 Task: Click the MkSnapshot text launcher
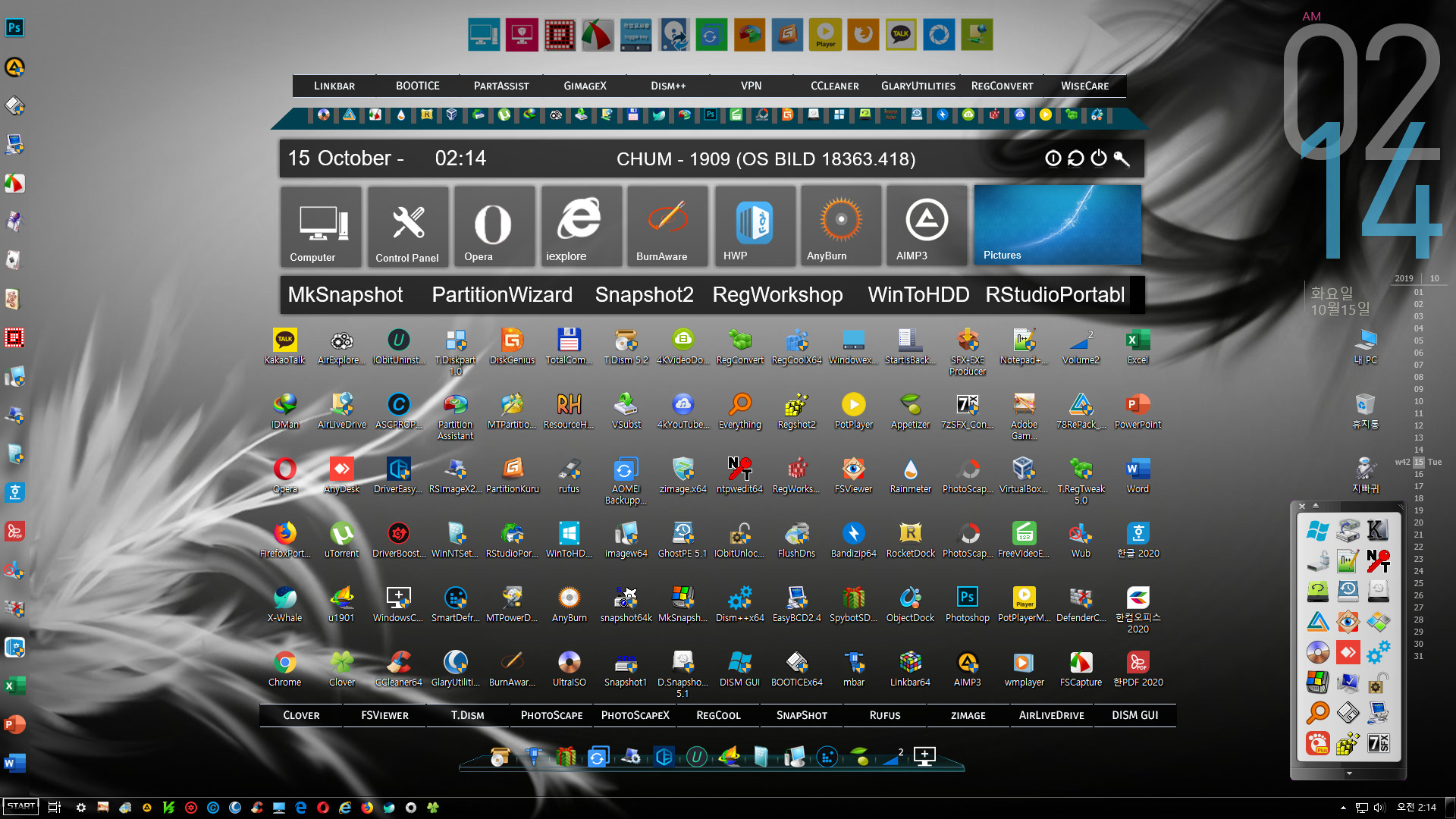345,294
